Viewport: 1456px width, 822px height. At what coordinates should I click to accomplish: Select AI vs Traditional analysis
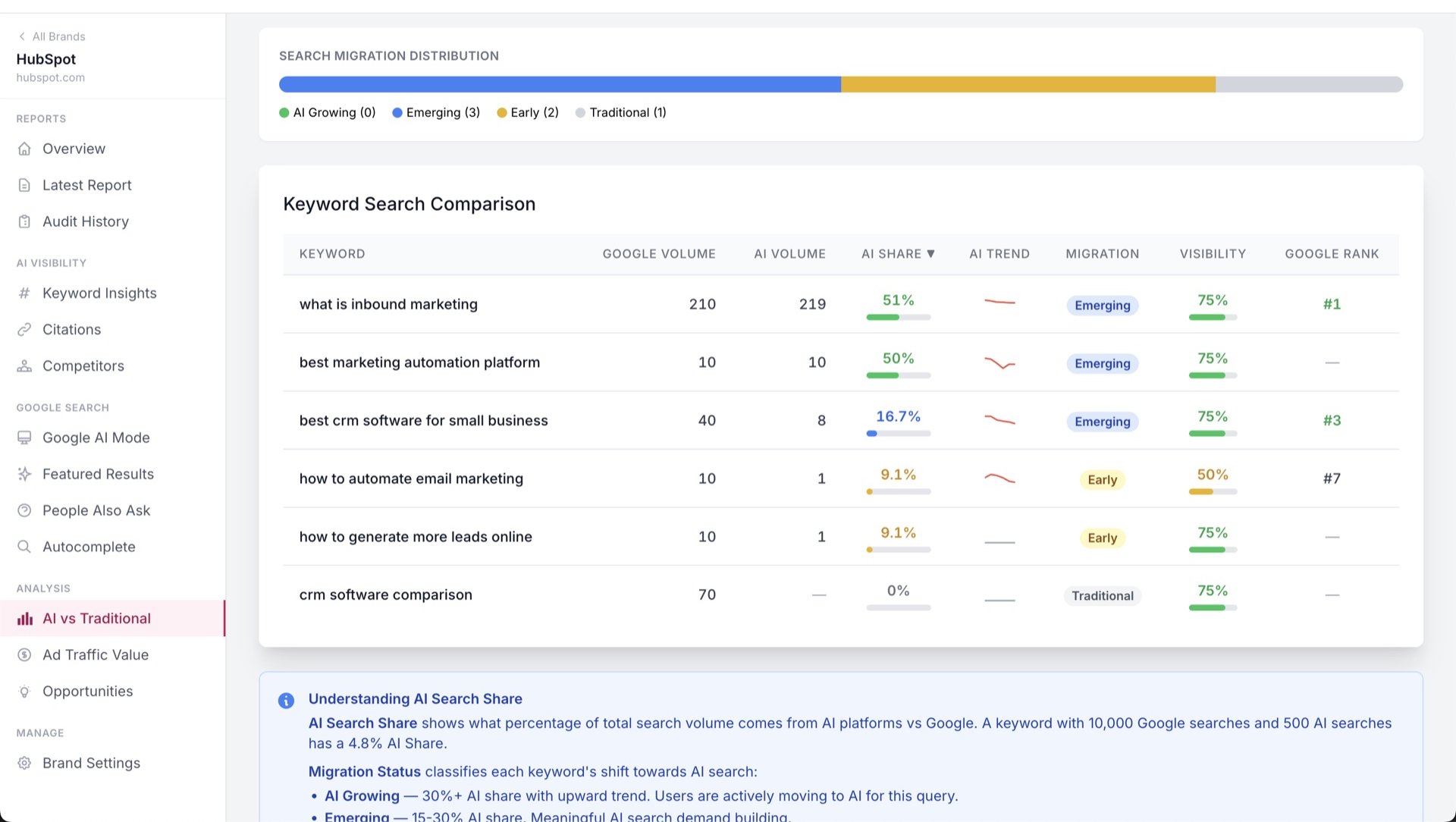point(112,619)
